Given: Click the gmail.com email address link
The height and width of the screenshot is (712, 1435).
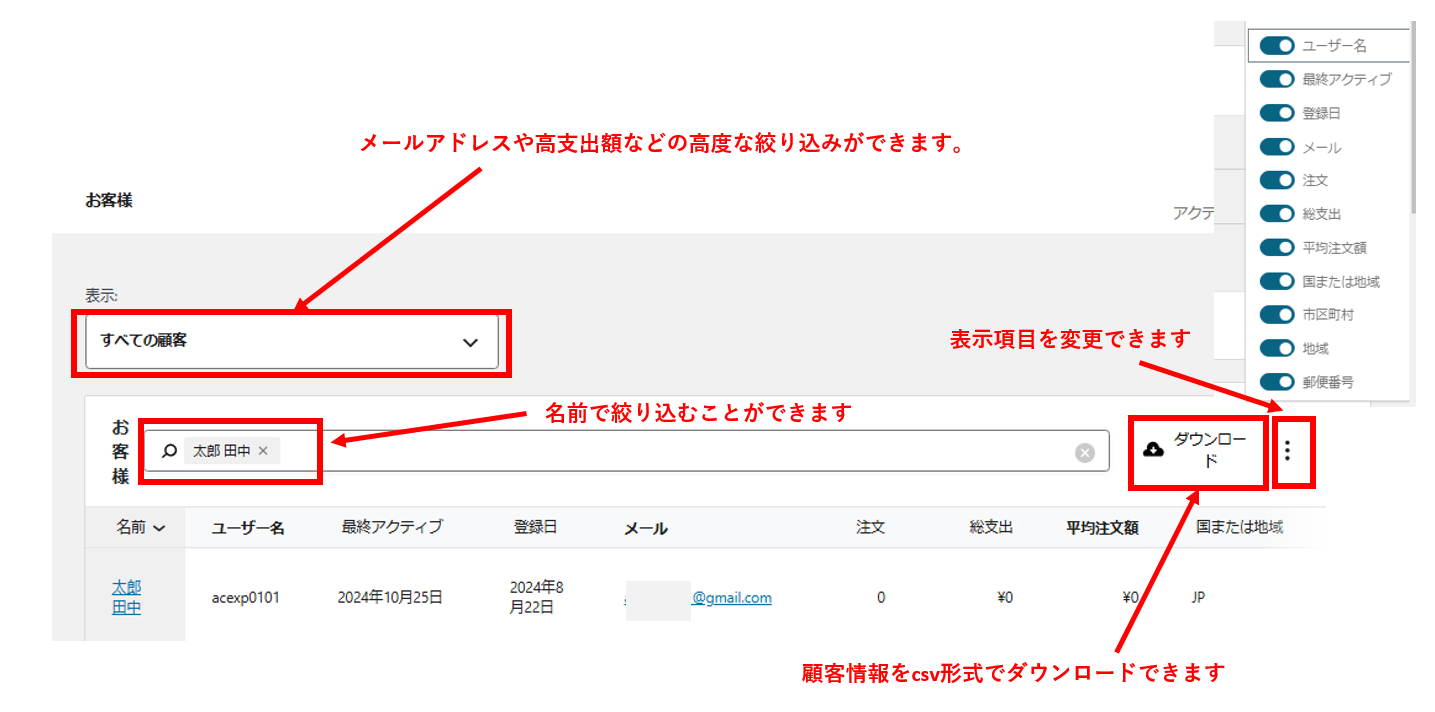Looking at the screenshot, I should (731, 598).
